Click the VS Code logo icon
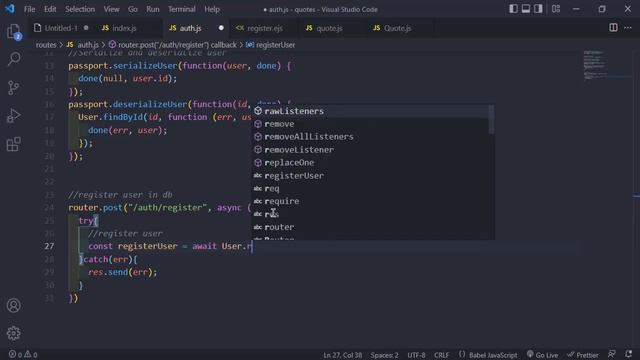The height and width of the screenshot is (360, 640). (x=10, y=9)
